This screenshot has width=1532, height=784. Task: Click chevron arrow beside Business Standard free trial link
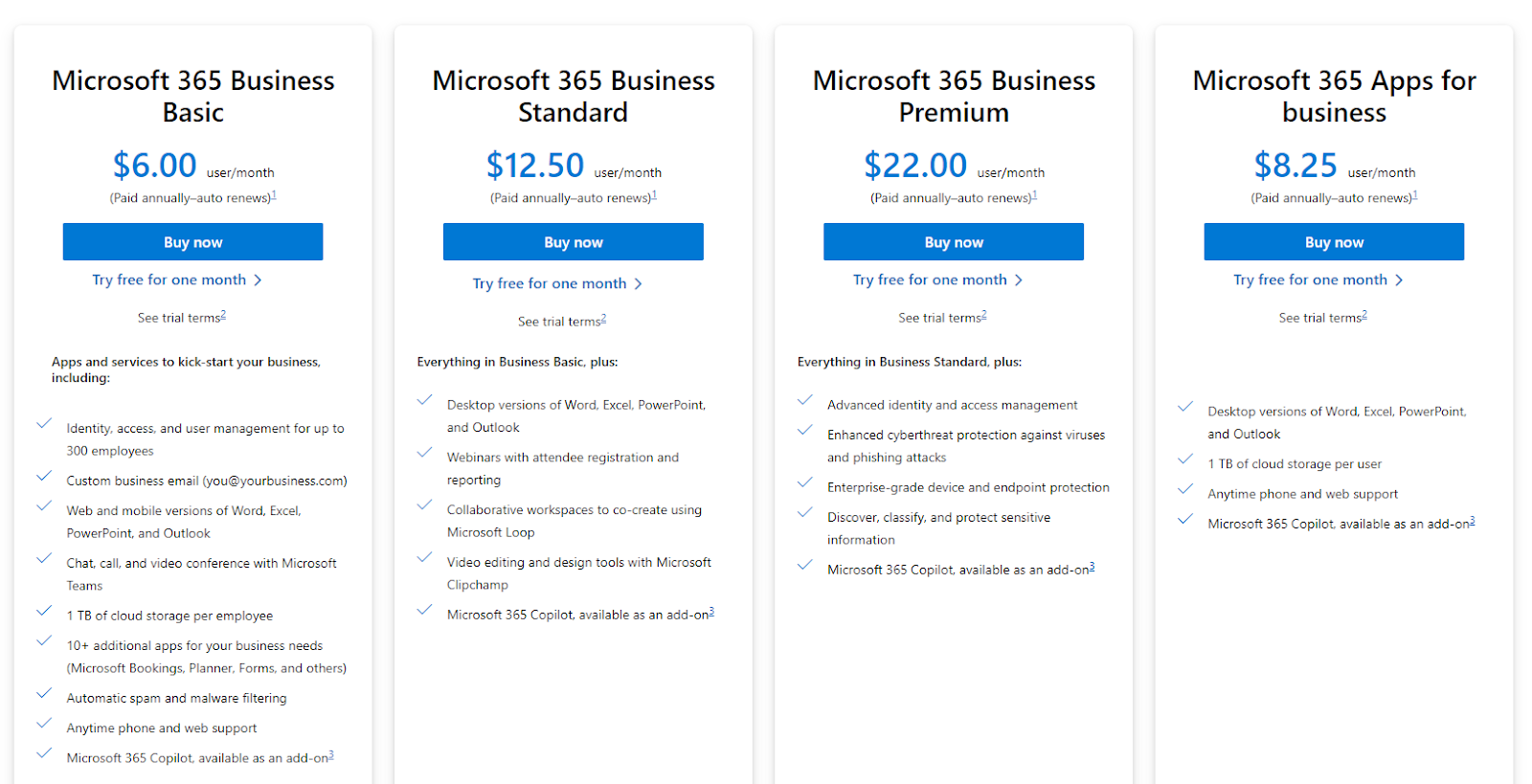point(638,284)
